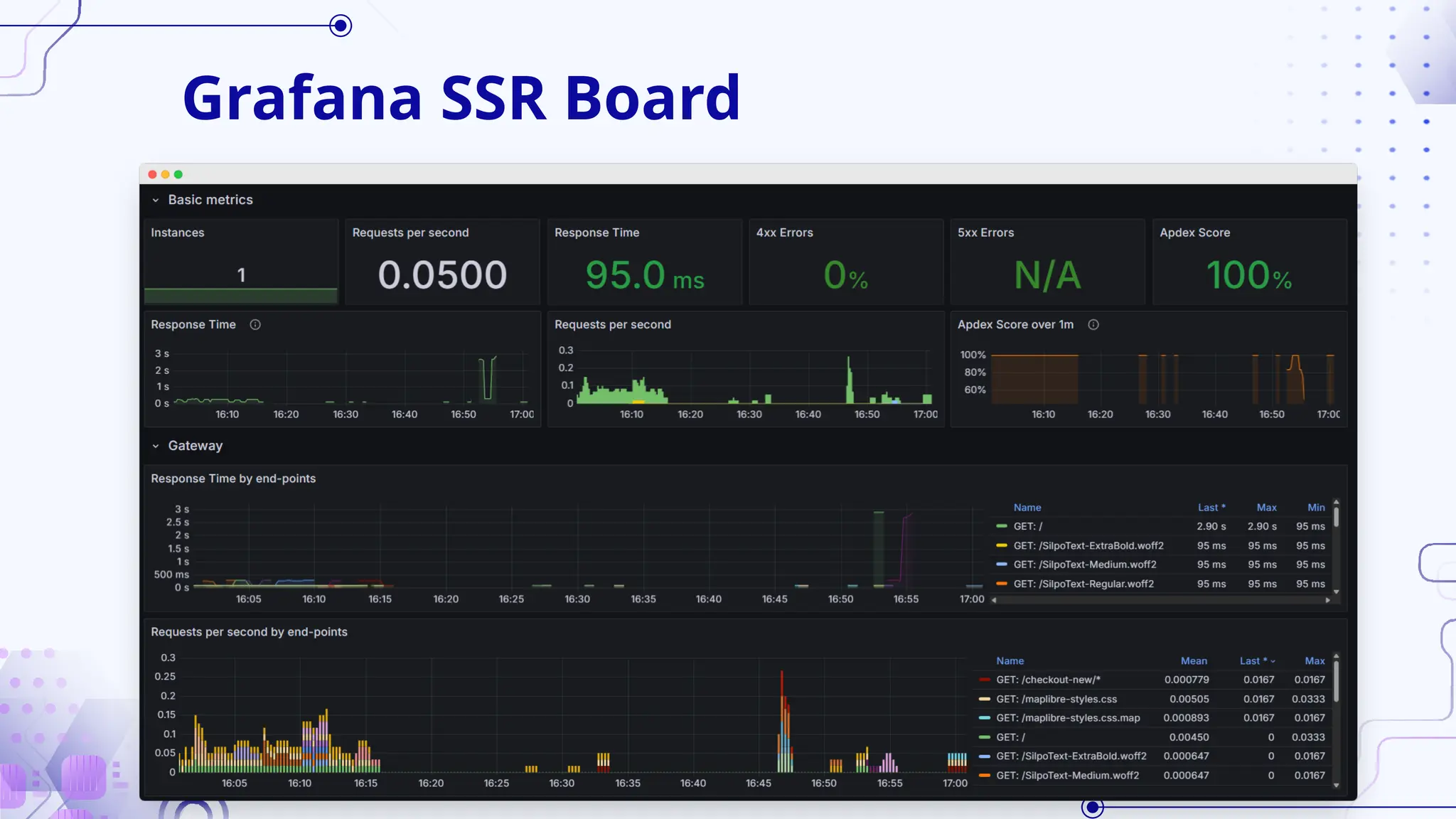Toggle GET: /maplibre-styles.css.map series visibility

1067,718
